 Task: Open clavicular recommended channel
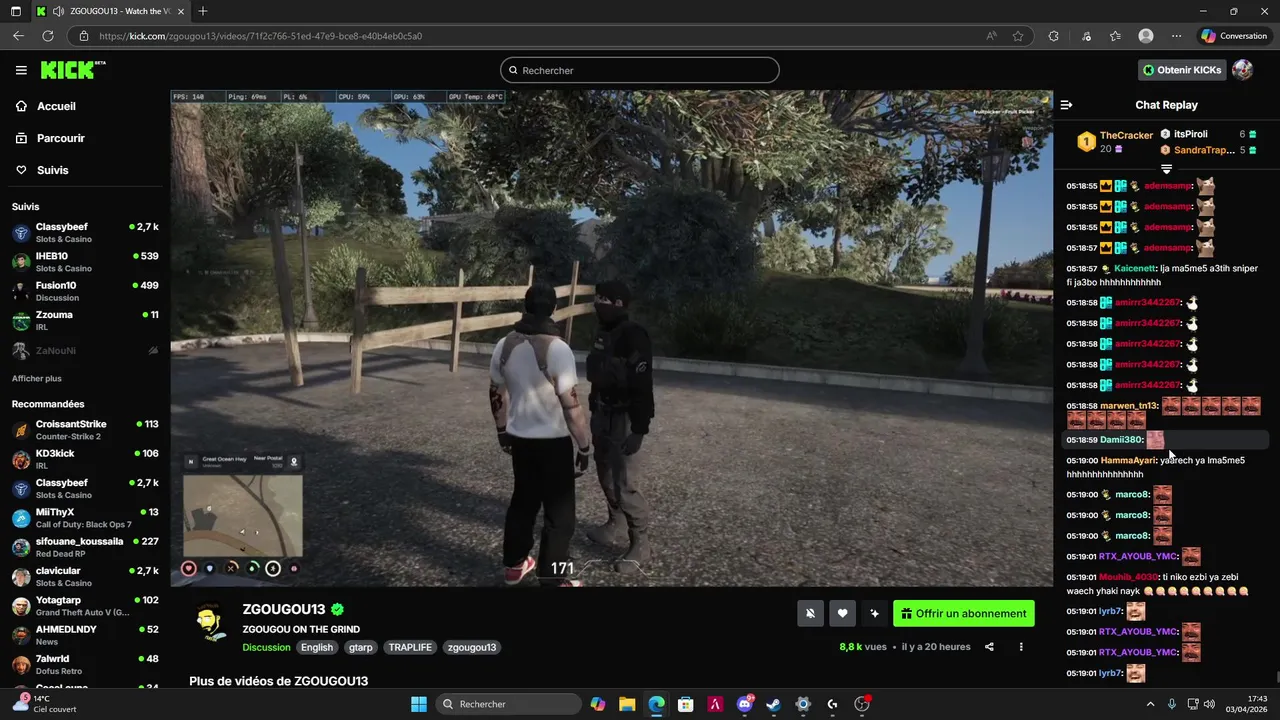coord(85,576)
